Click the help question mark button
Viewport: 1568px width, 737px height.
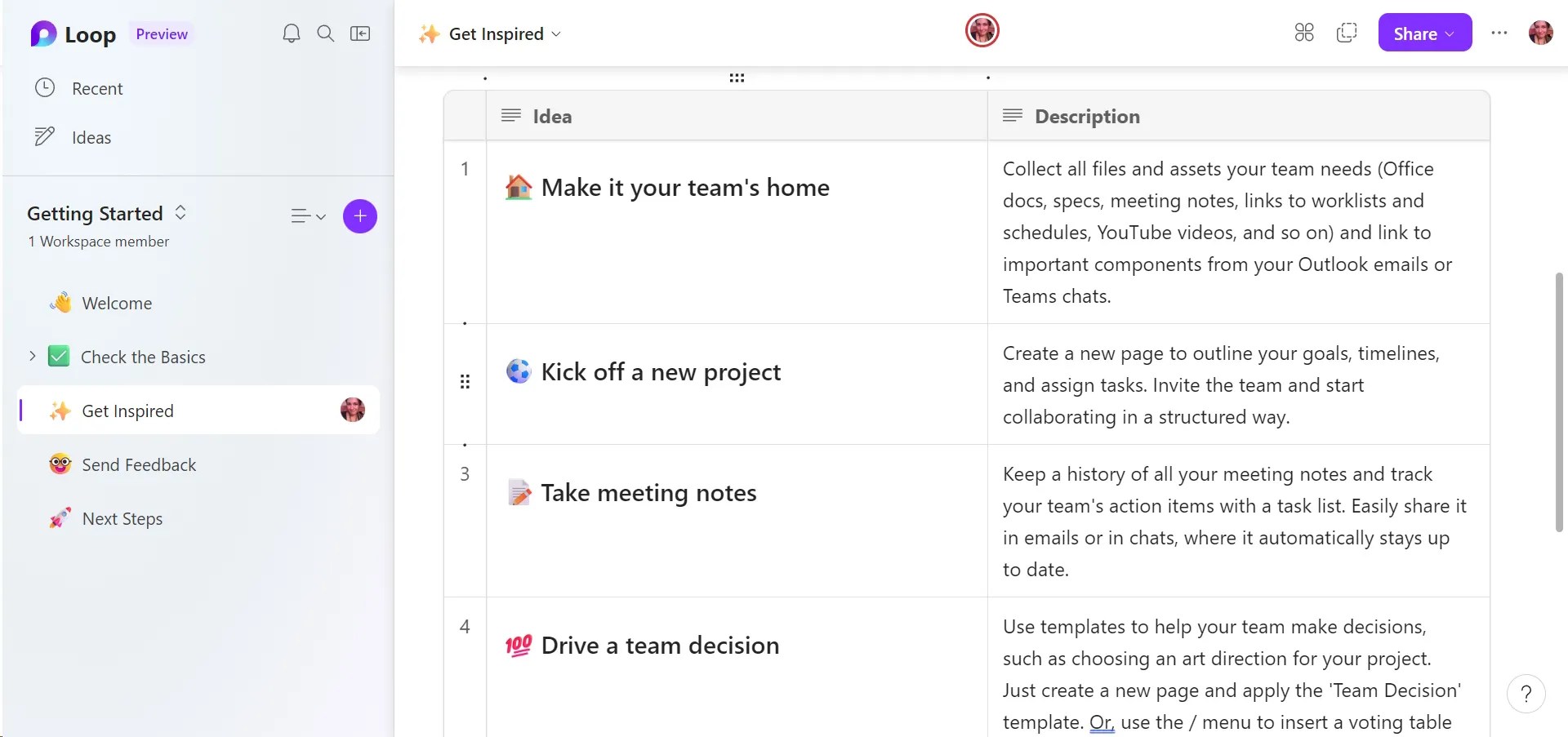(1526, 694)
